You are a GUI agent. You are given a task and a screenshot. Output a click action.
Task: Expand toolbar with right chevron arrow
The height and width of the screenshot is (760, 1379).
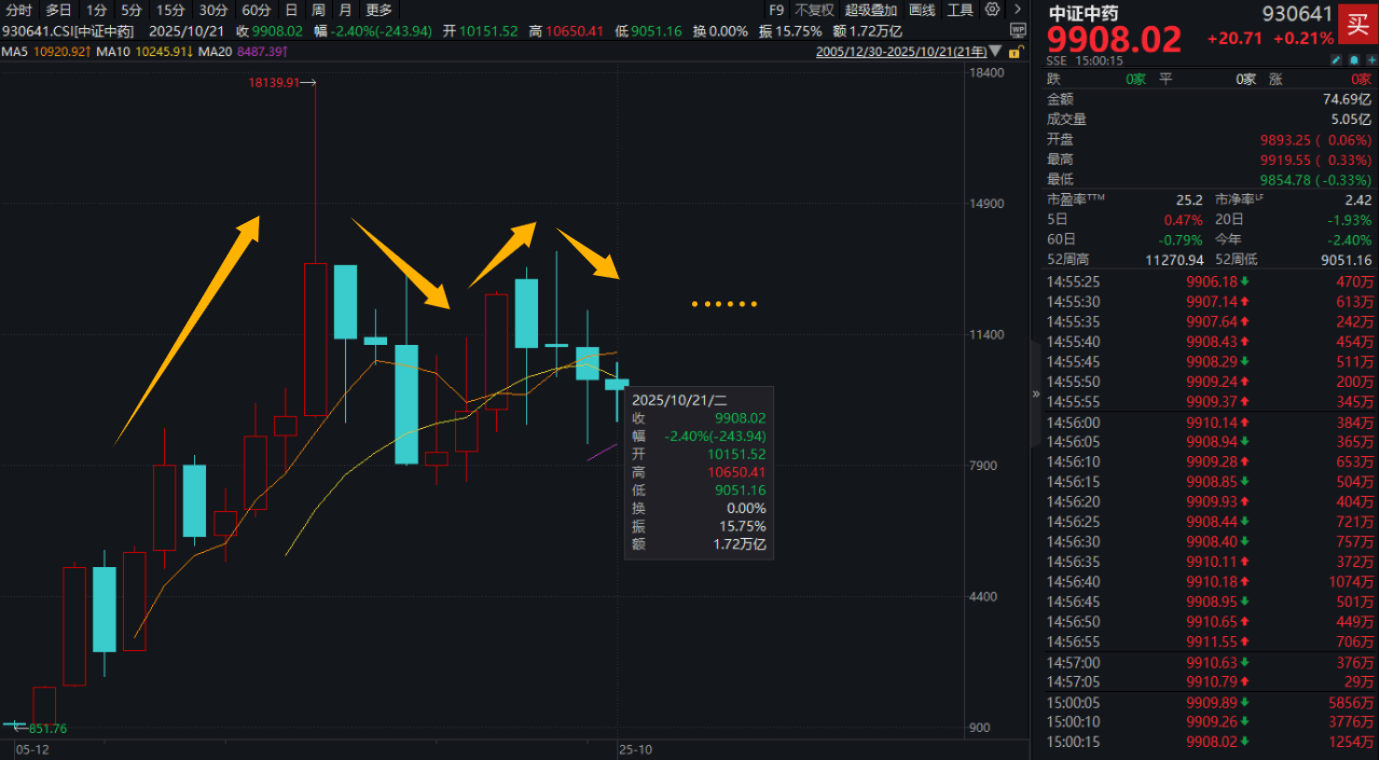coord(1016,10)
